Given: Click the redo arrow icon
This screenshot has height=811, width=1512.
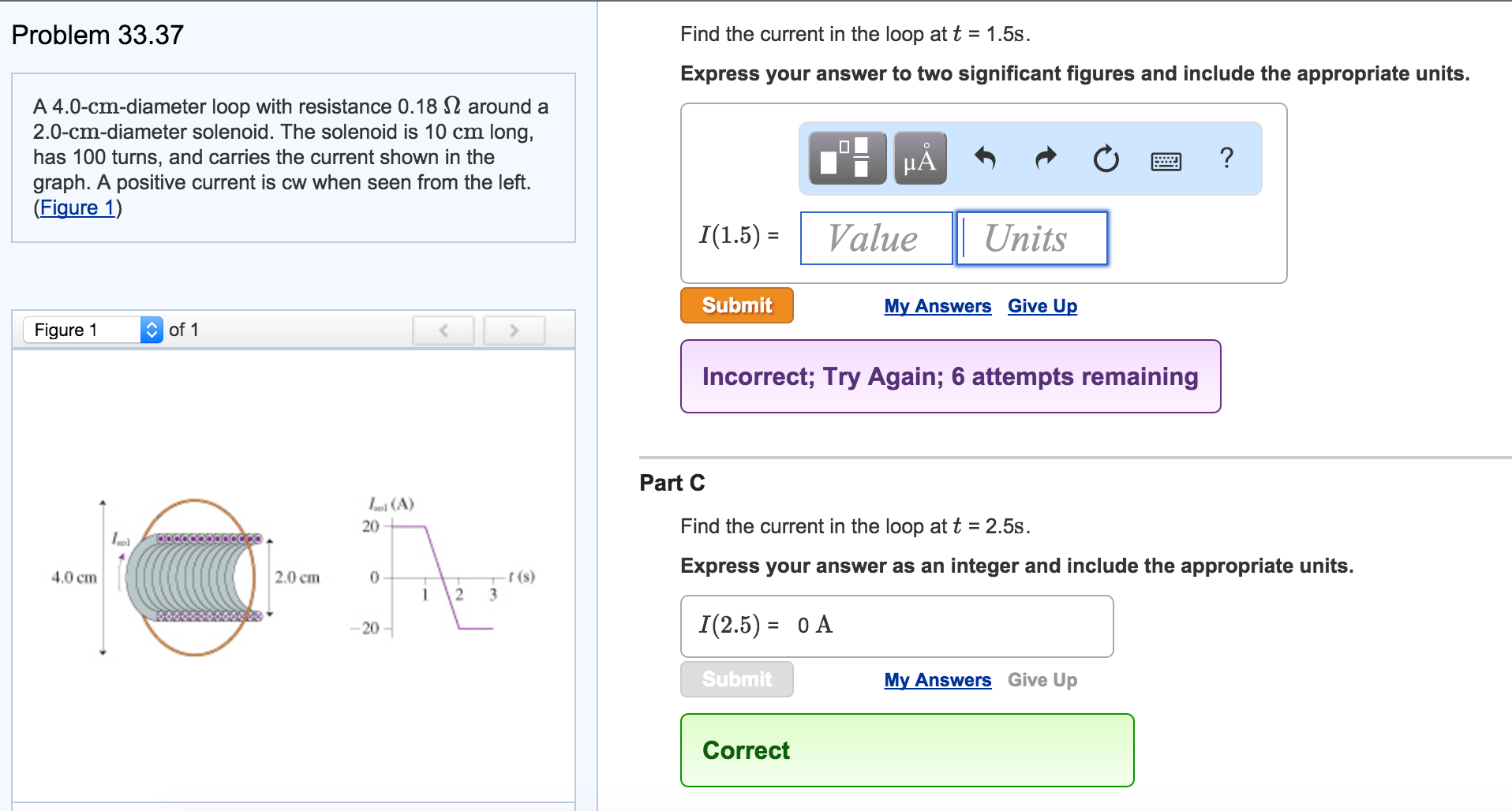Looking at the screenshot, I should [1046, 159].
